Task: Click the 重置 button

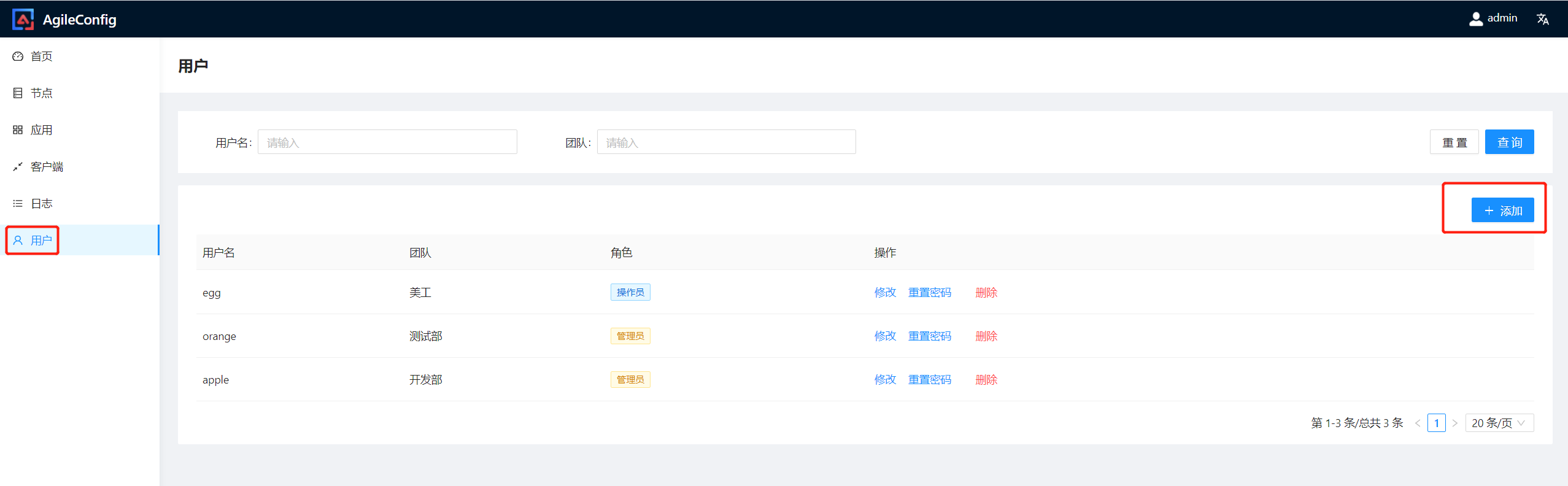Action: [x=1454, y=142]
